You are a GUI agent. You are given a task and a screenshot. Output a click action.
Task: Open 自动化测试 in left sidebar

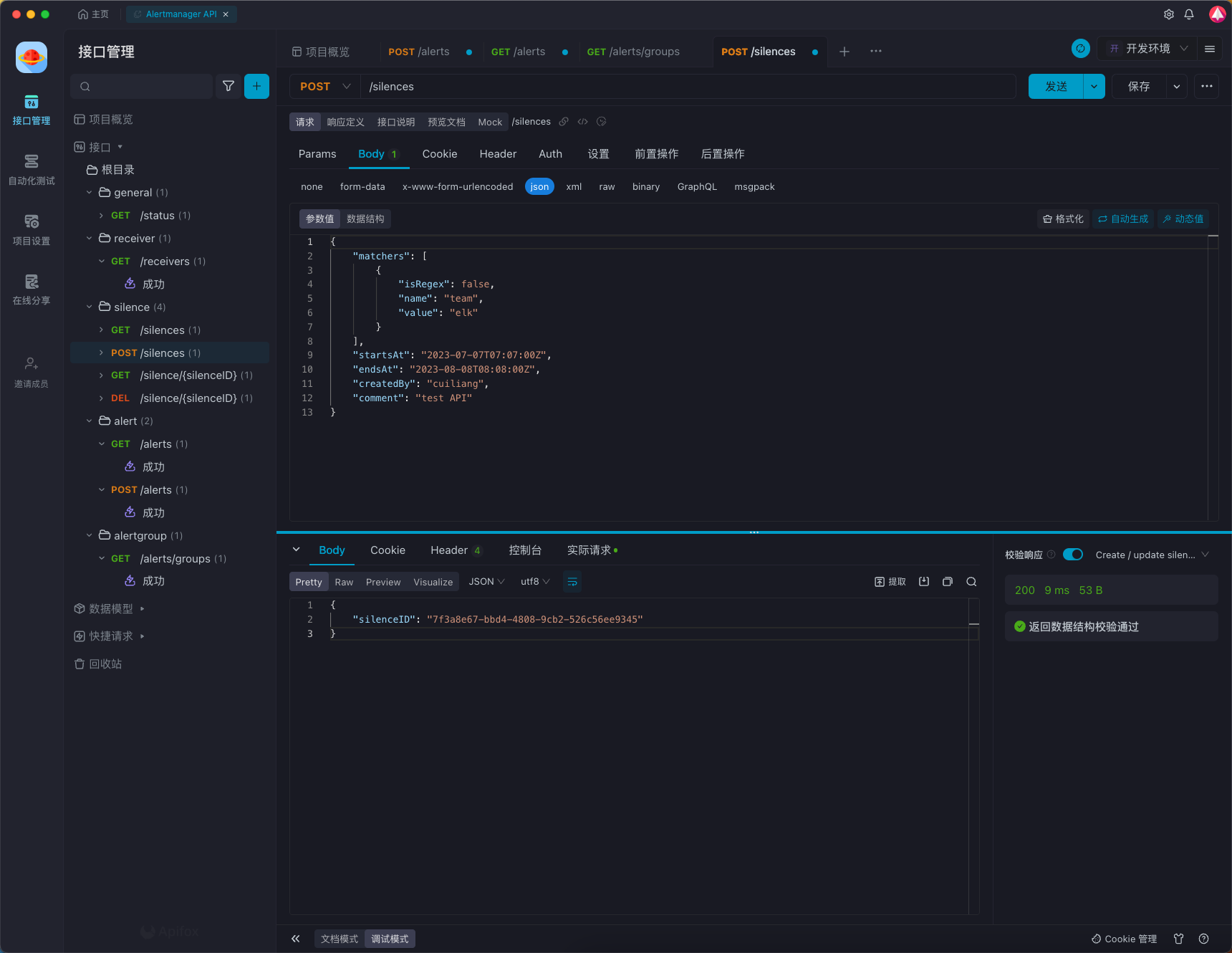pos(32,169)
